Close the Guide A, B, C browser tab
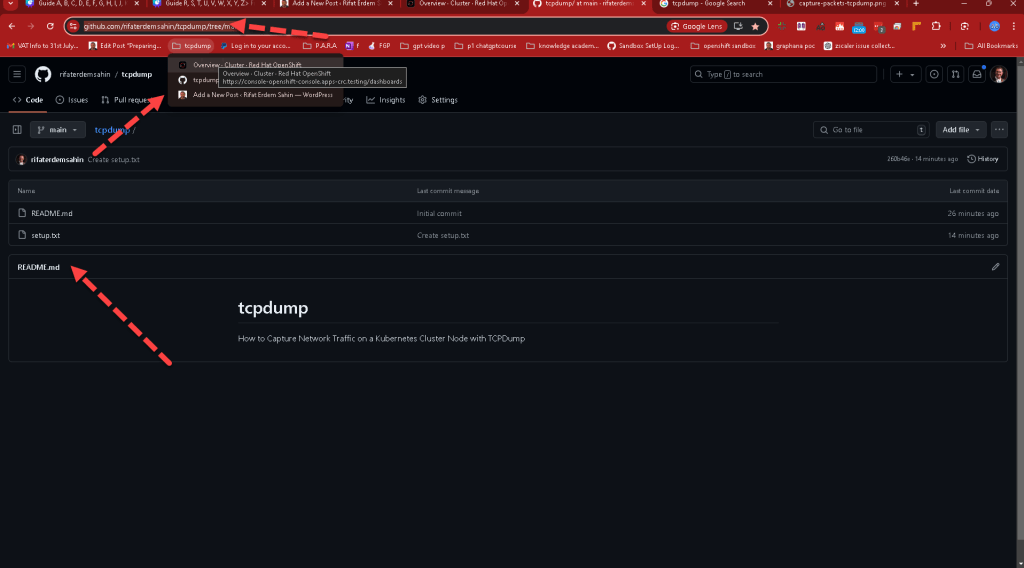The width and height of the screenshot is (1024, 568). click(x=136, y=4)
